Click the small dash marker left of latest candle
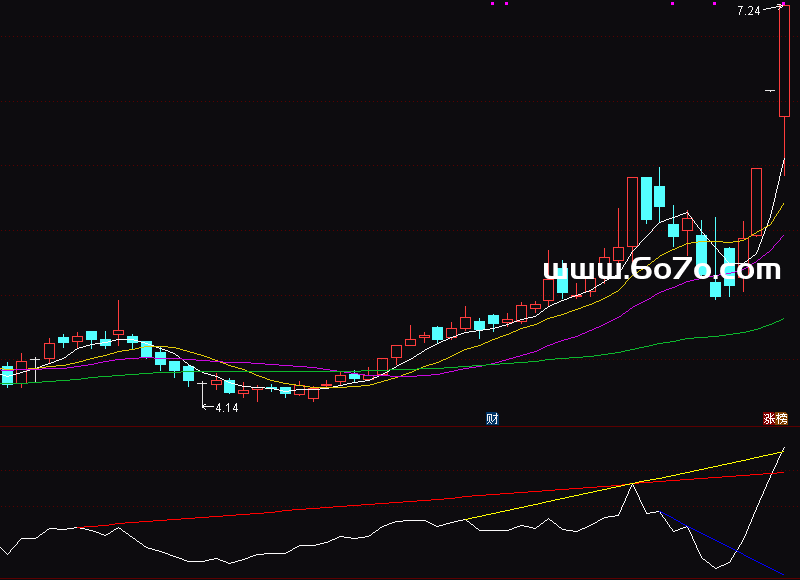The image size is (800, 580). pos(769,91)
